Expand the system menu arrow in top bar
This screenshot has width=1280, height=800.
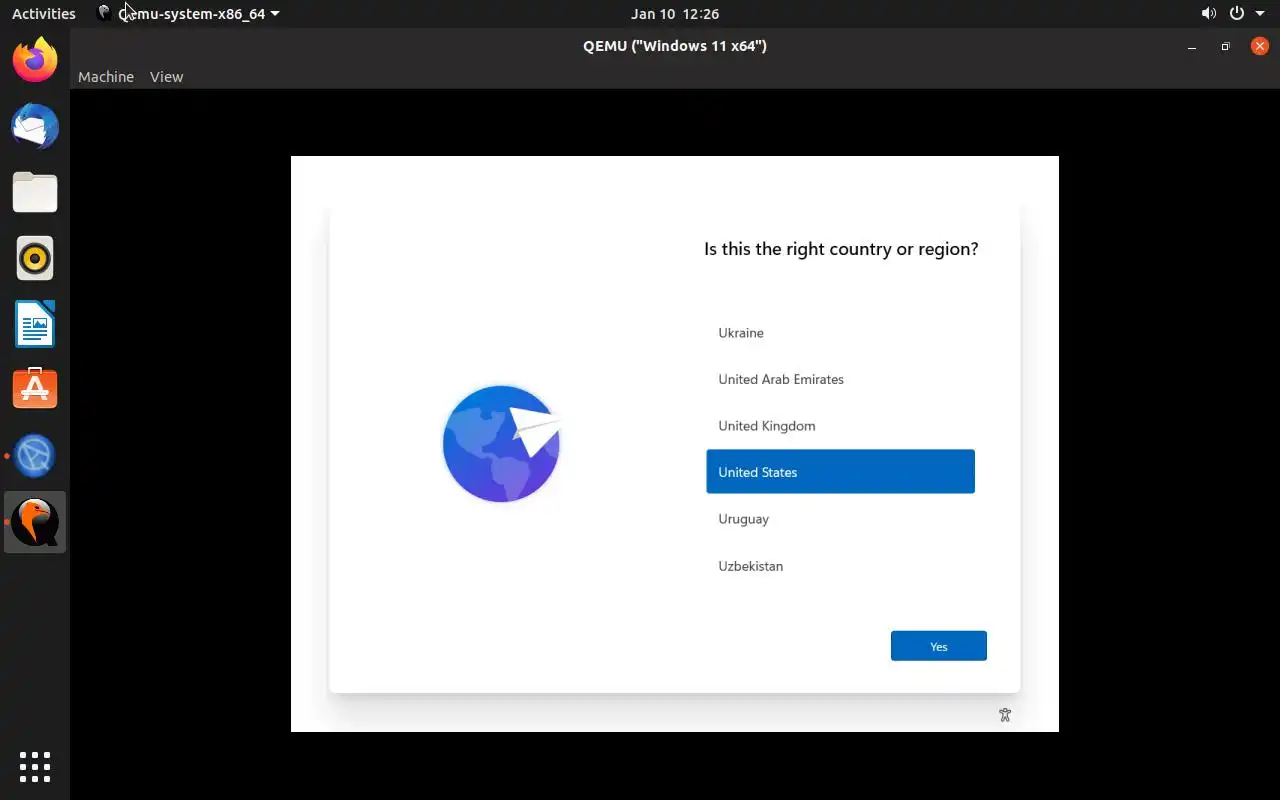tap(1260, 14)
